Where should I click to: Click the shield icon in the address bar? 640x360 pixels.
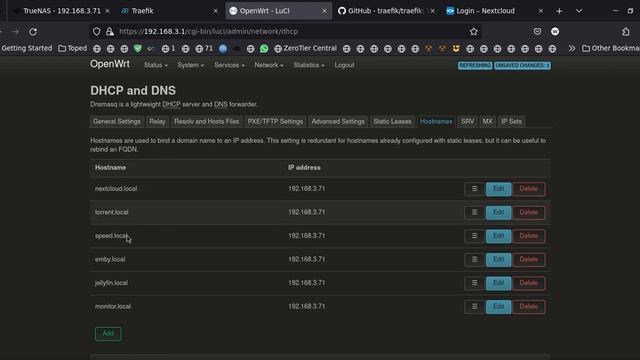[x=96, y=31]
